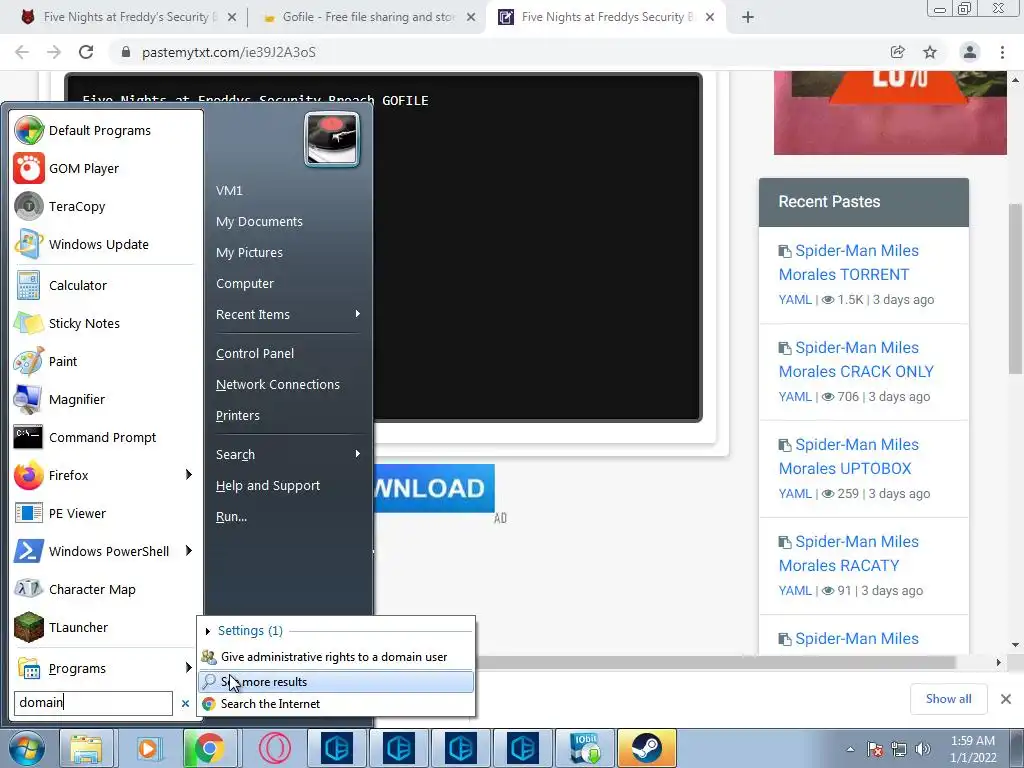Clear the search text with the X
This screenshot has height=768, width=1024.
185,703
